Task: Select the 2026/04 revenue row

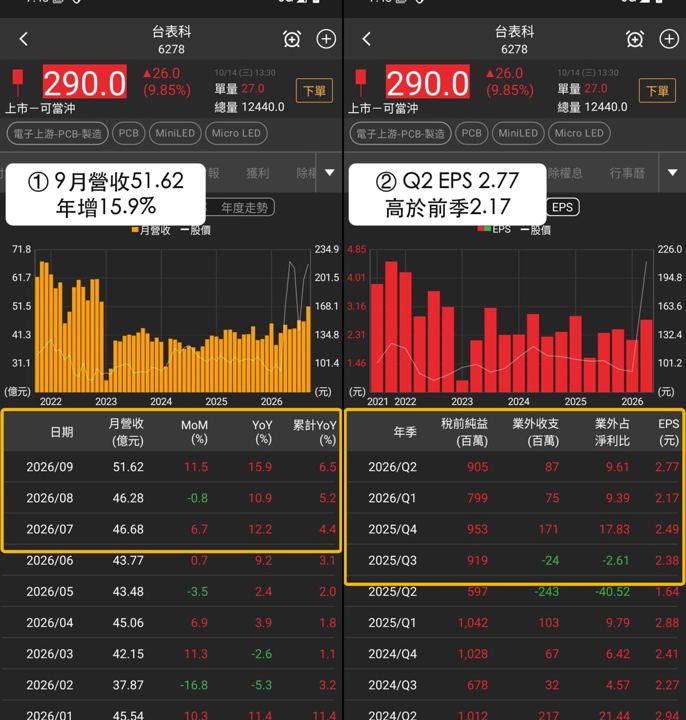Action: (x=171, y=623)
